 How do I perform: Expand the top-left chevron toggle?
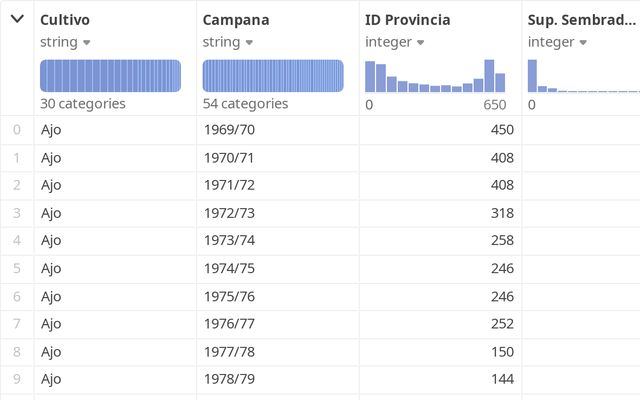(x=17, y=19)
